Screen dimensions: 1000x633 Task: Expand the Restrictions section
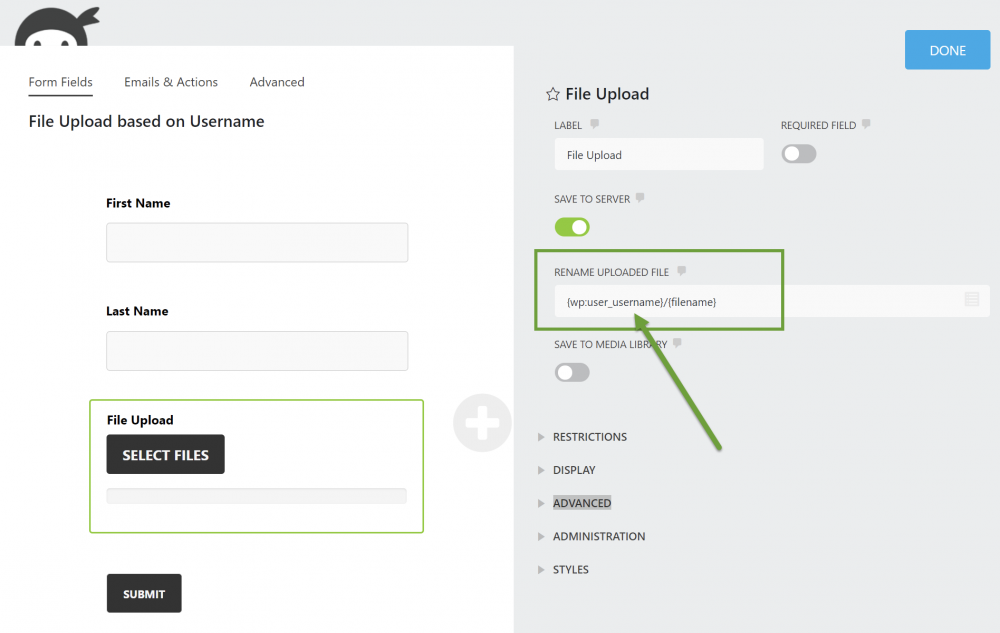click(589, 437)
